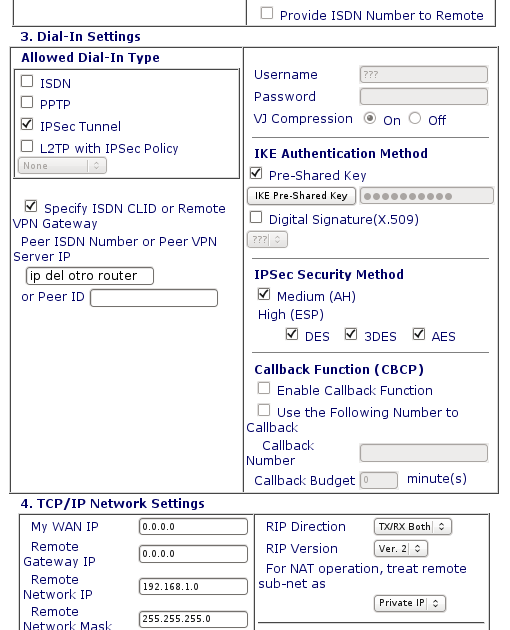The width and height of the screenshot is (510, 630).
Task: Open the None L2TP policy dropdown
Action: pos(62,166)
